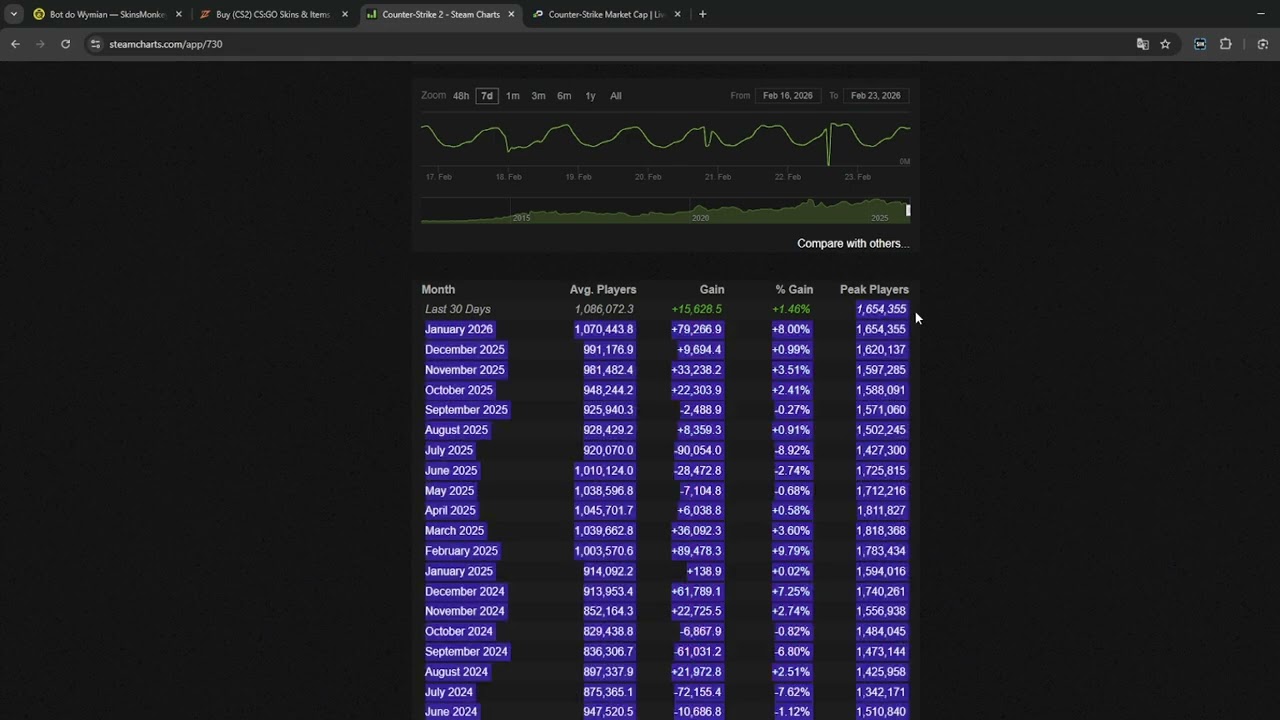Image resolution: width=1280 pixels, height=720 pixels.
Task: Click the browser forward arrow
Action: point(40,44)
